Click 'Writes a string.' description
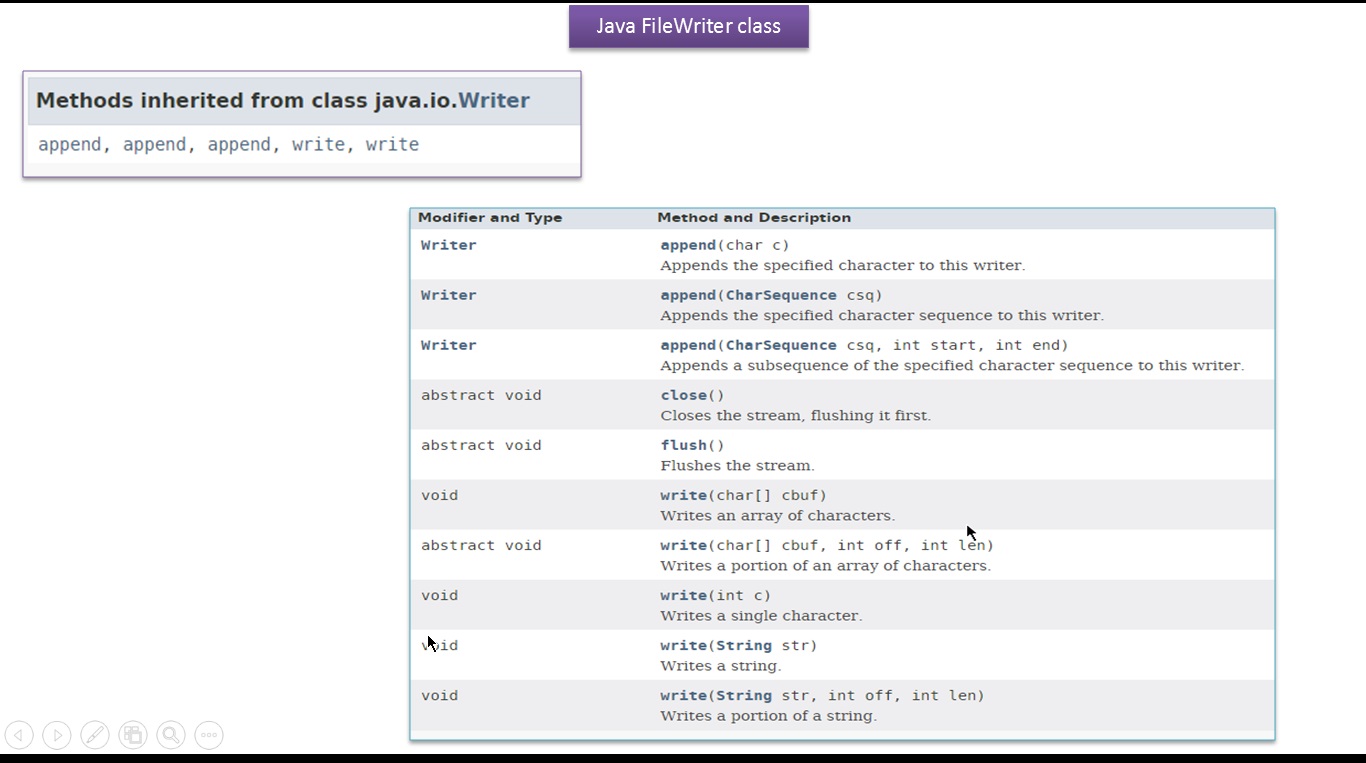 (x=720, y=665)
